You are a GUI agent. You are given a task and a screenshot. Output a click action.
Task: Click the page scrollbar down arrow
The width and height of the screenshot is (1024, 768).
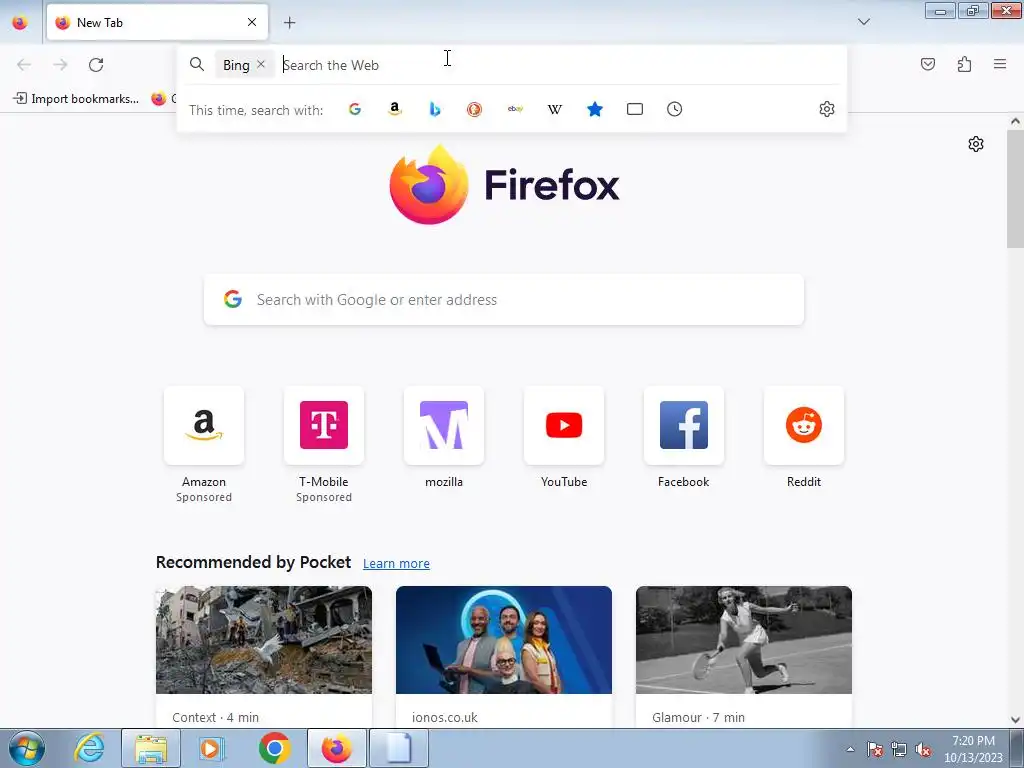[1016, 720]
